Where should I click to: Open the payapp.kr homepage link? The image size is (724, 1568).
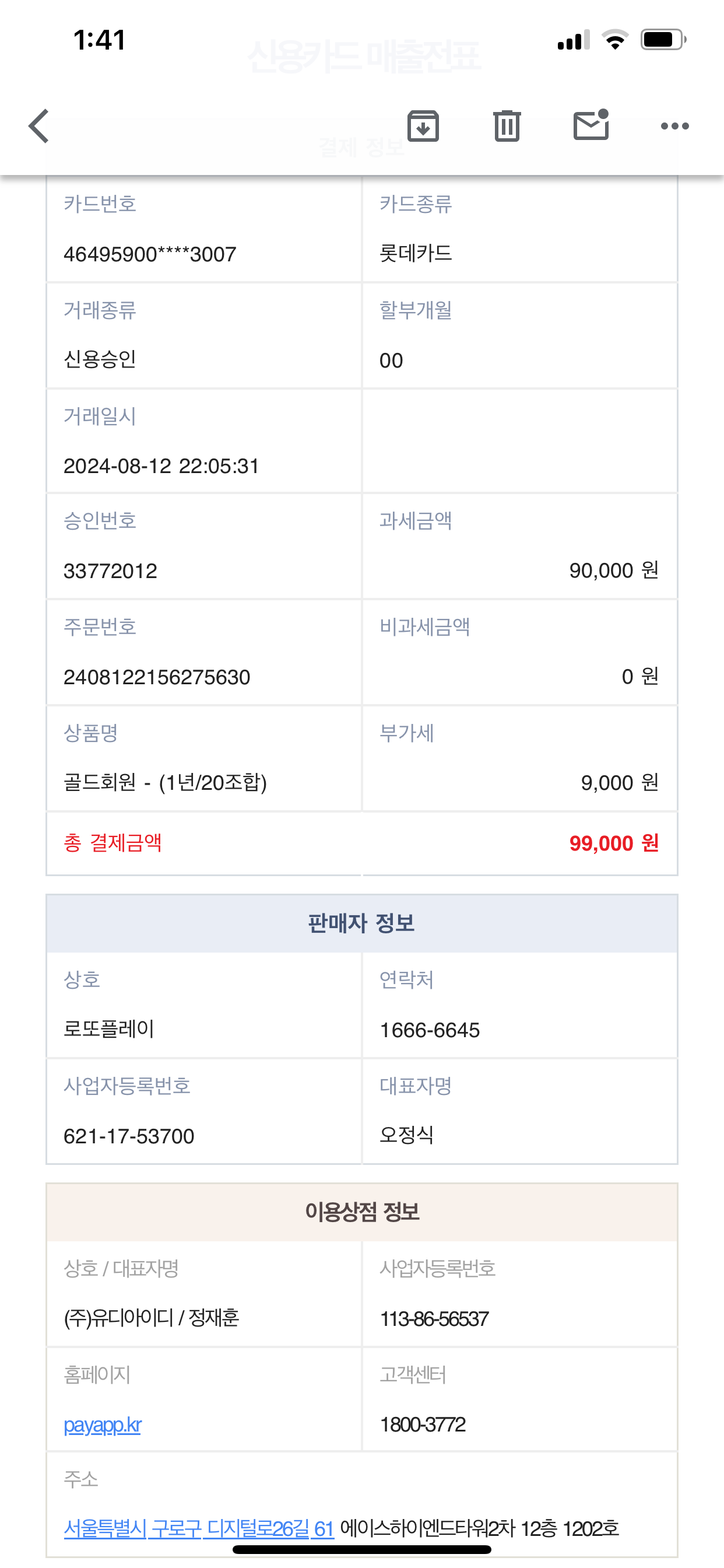click(x=102, y=1425)
